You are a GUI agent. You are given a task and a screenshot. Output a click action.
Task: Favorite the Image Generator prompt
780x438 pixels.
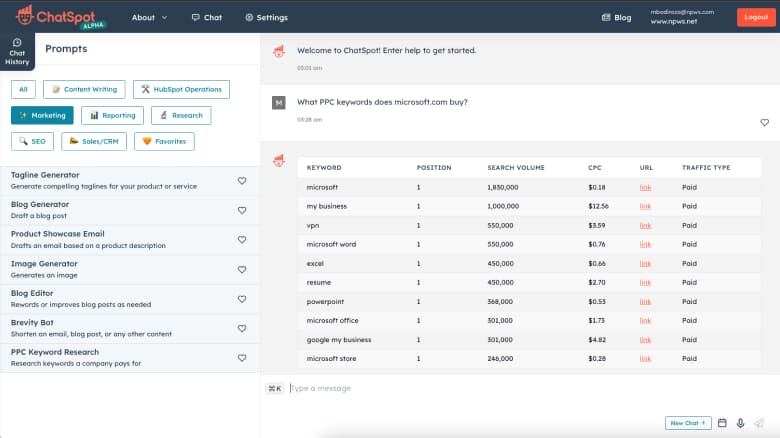pyautogui.click(x=242, y=269)
